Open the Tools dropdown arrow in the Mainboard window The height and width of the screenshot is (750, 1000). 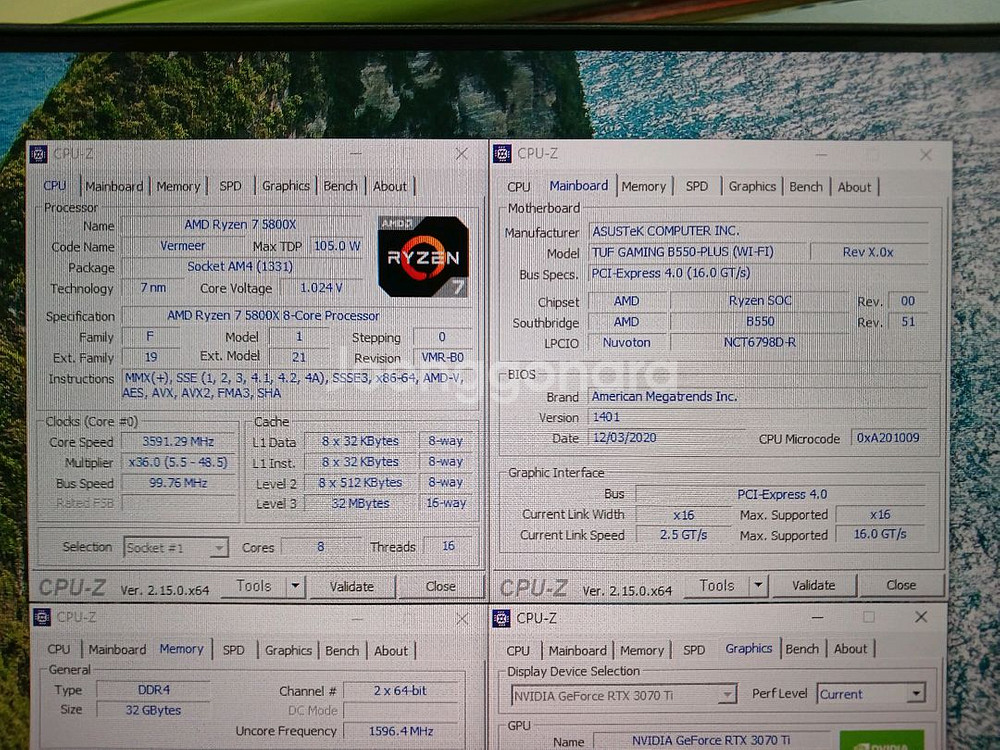(x=758, y=585)
